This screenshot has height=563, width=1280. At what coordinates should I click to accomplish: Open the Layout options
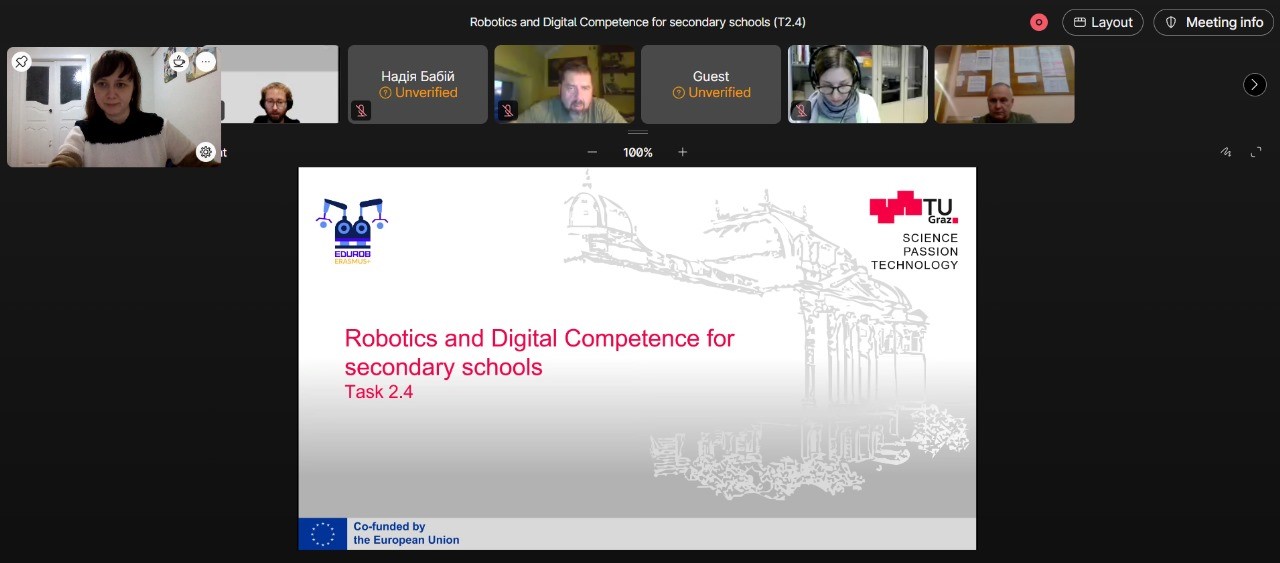point(1102,22)
